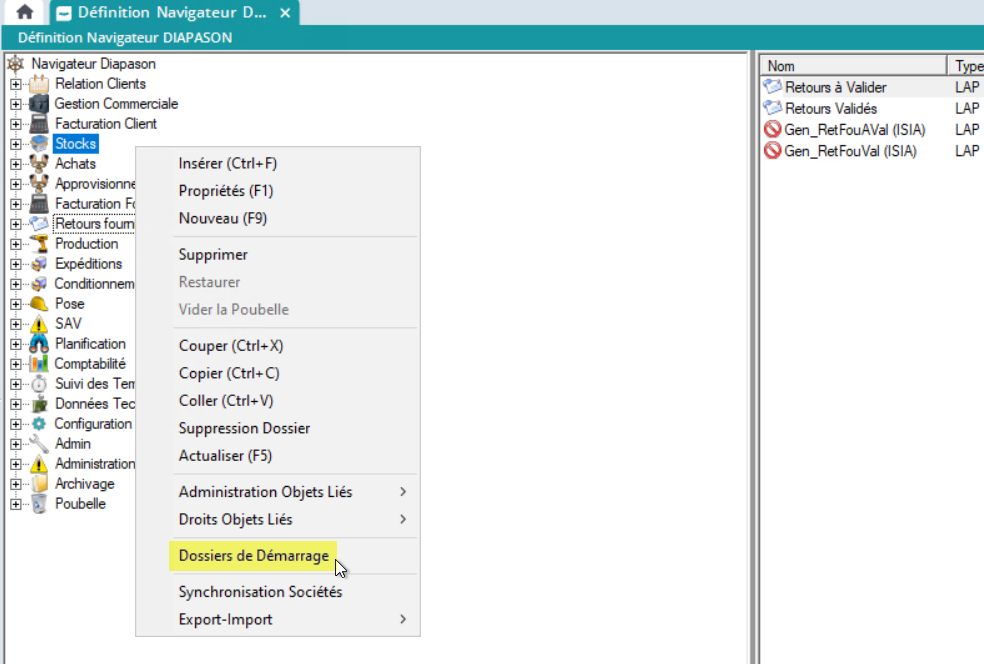Screen dimensions: 984x664
Task: Click the Stocks tree icon
Action: [x=39, y=144]
